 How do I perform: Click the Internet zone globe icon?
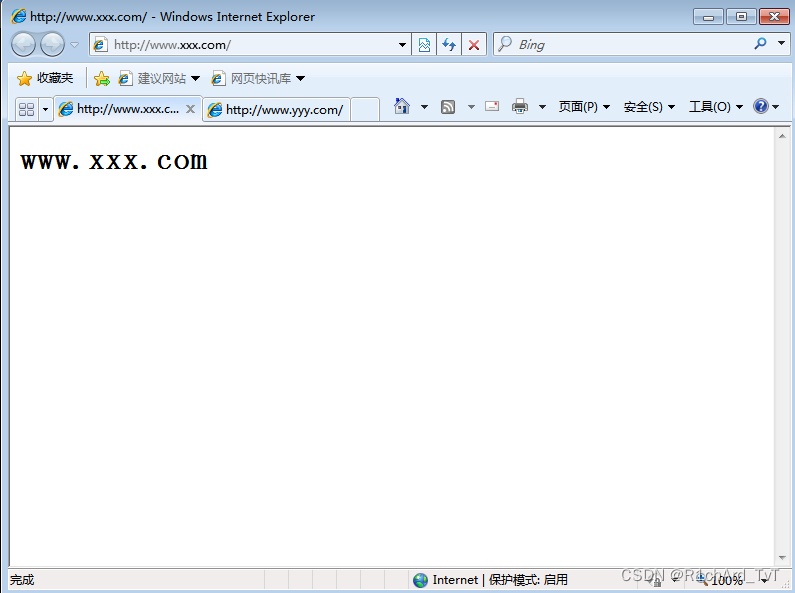(x=420, y=580)
